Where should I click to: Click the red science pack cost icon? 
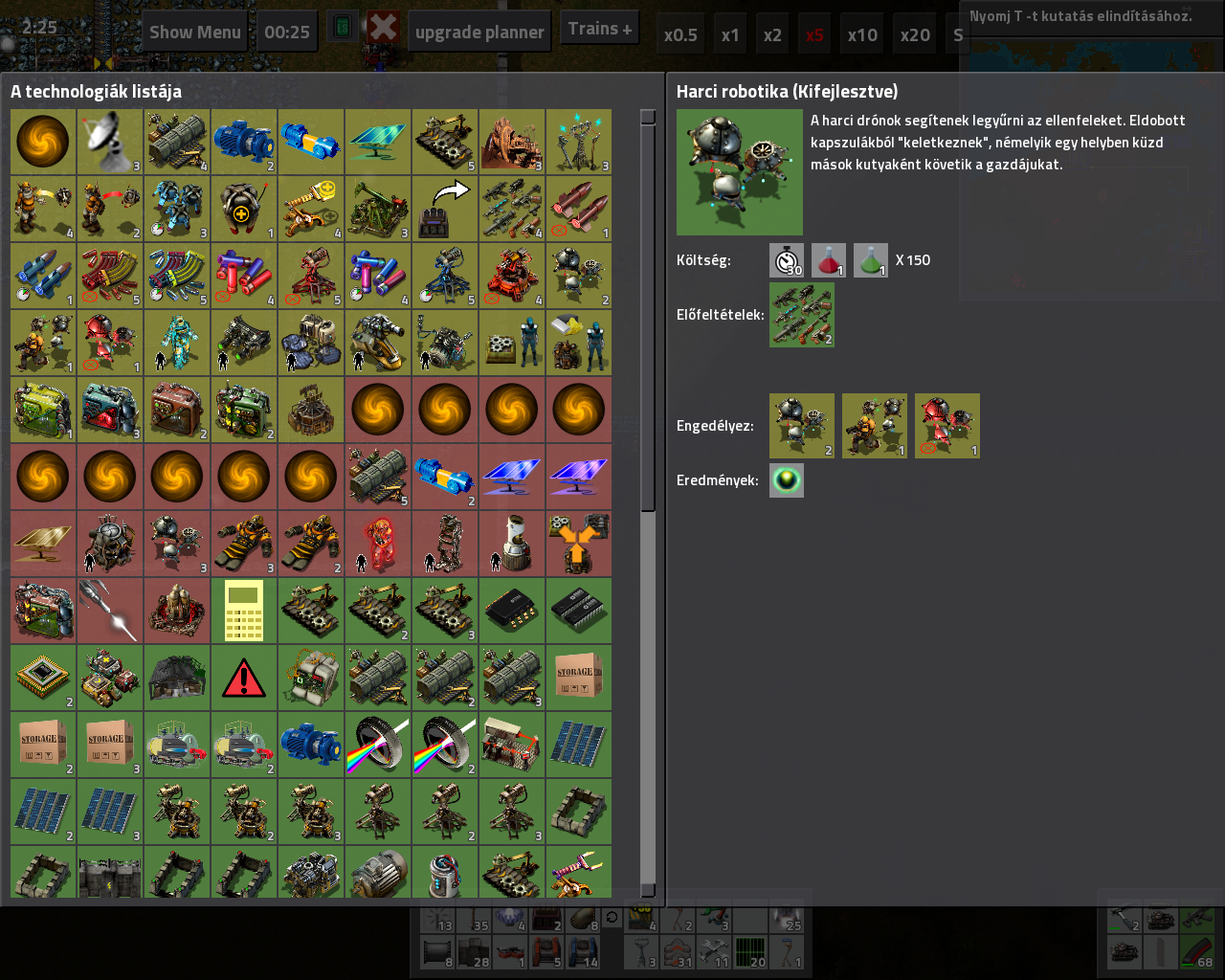[x=829, y=260]
